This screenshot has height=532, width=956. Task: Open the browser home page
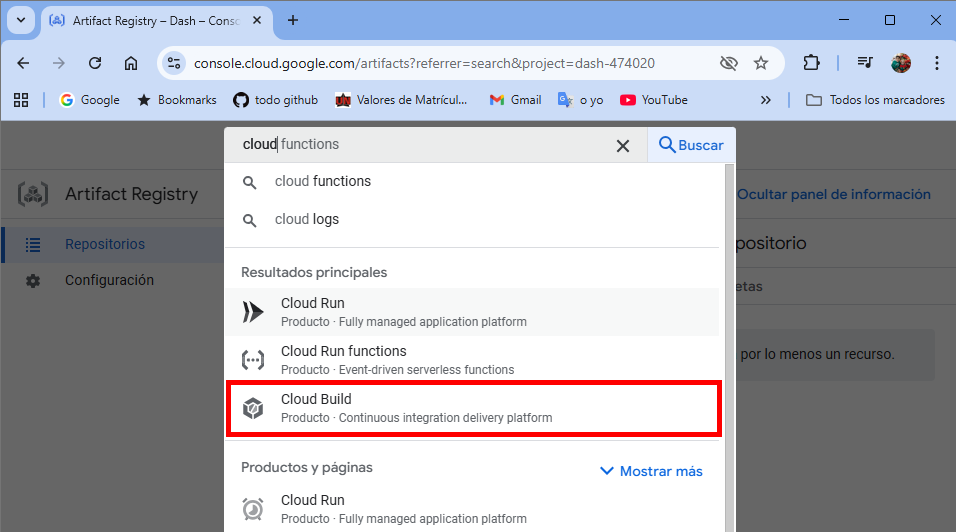point(130,63)
